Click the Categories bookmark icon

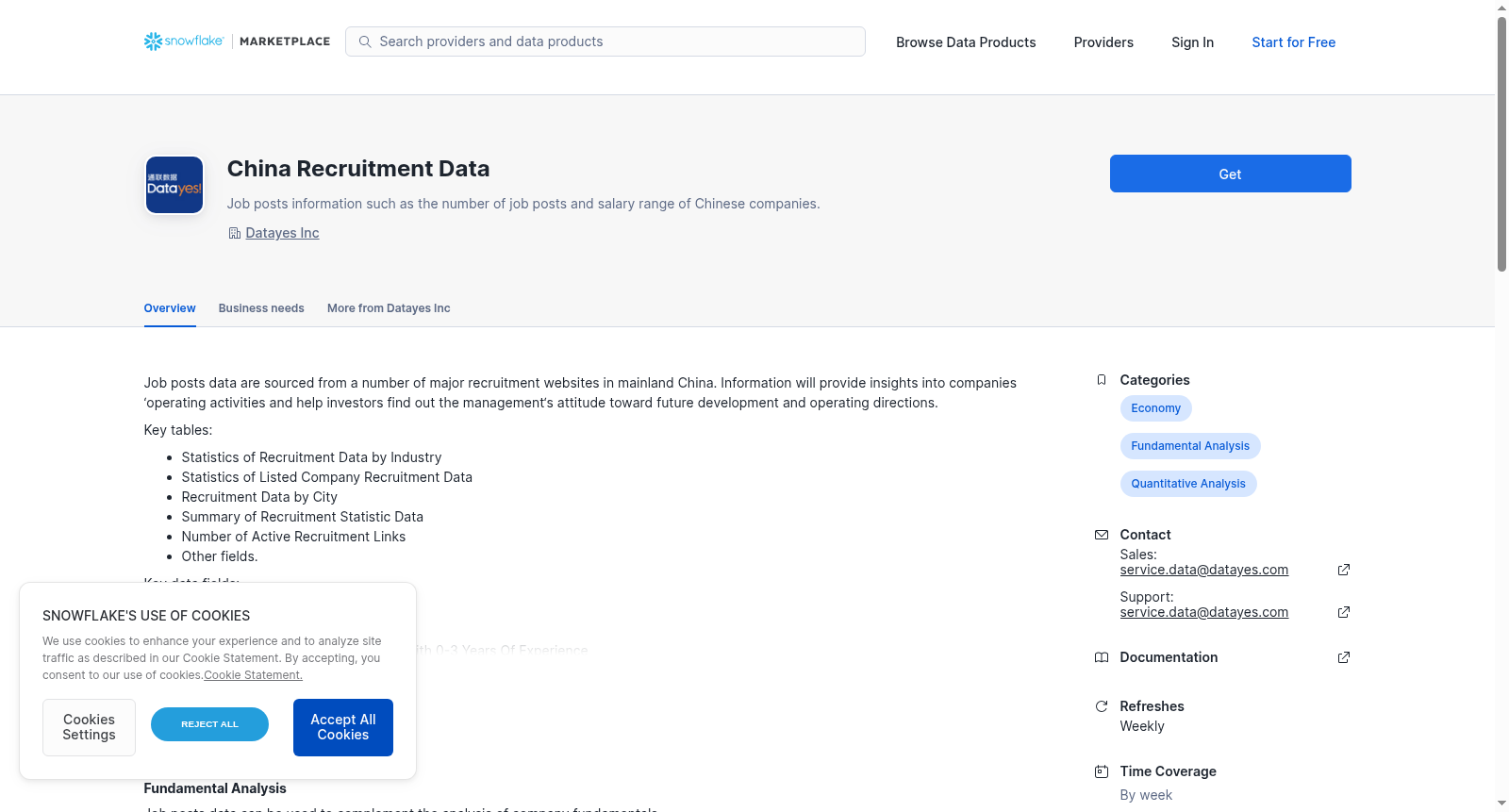(x=1101, y=380)
